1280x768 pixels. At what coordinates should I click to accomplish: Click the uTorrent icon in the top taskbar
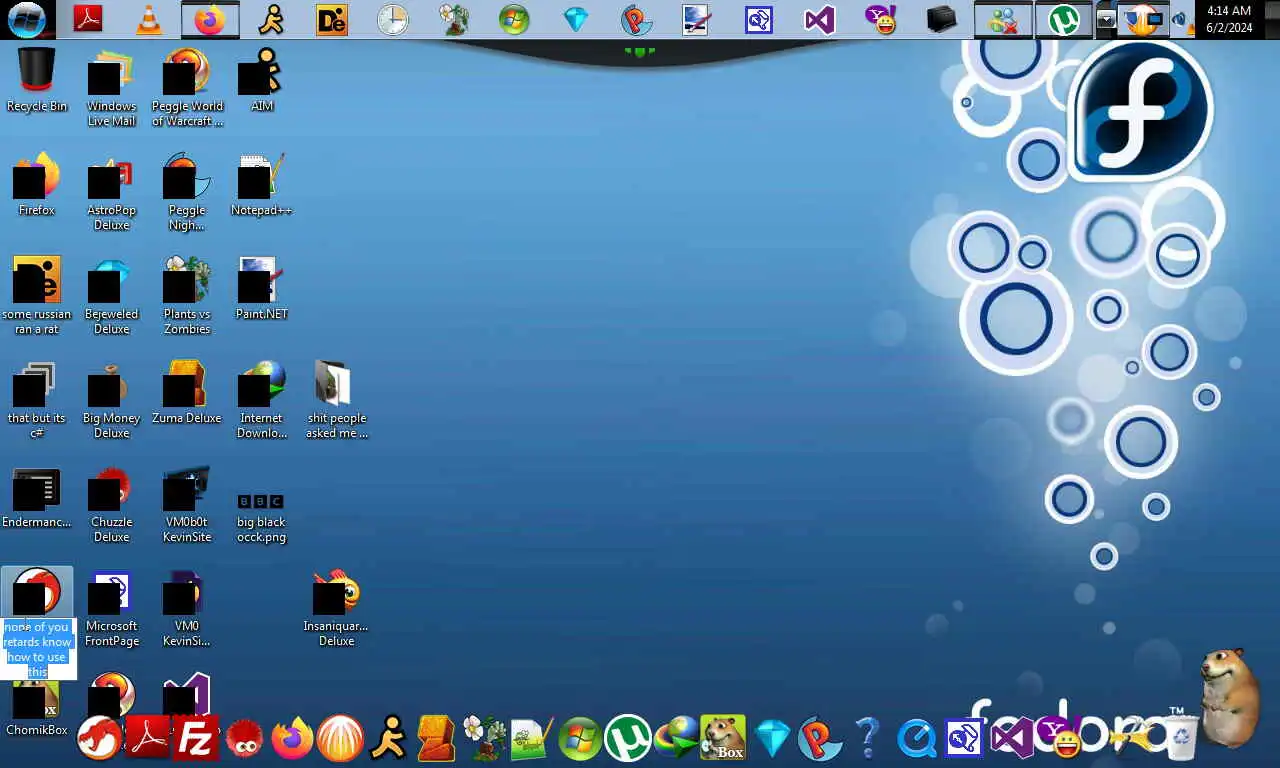pyautogui.click(x=1063, y=19)
